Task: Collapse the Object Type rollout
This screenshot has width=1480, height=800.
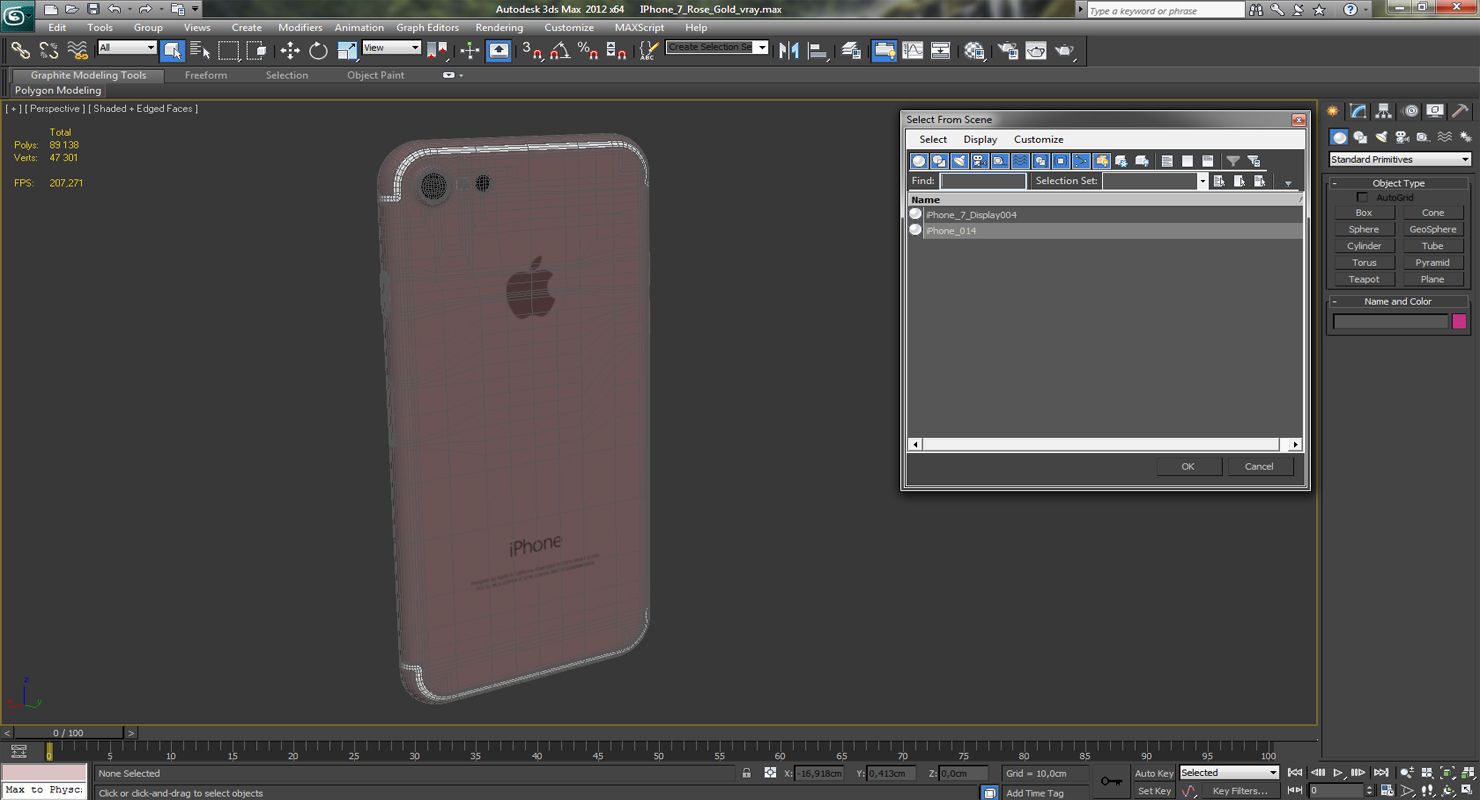Action: [1398, 183]
